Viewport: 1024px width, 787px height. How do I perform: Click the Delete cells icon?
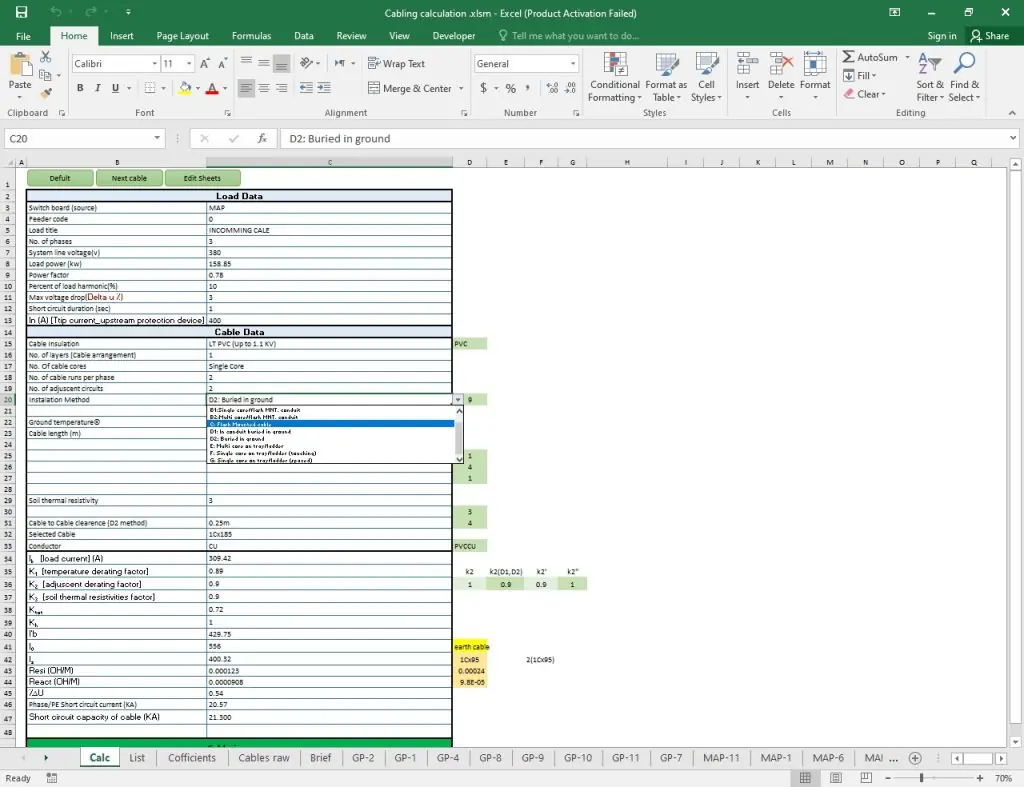pyautogui.click(x=781, y=77)
